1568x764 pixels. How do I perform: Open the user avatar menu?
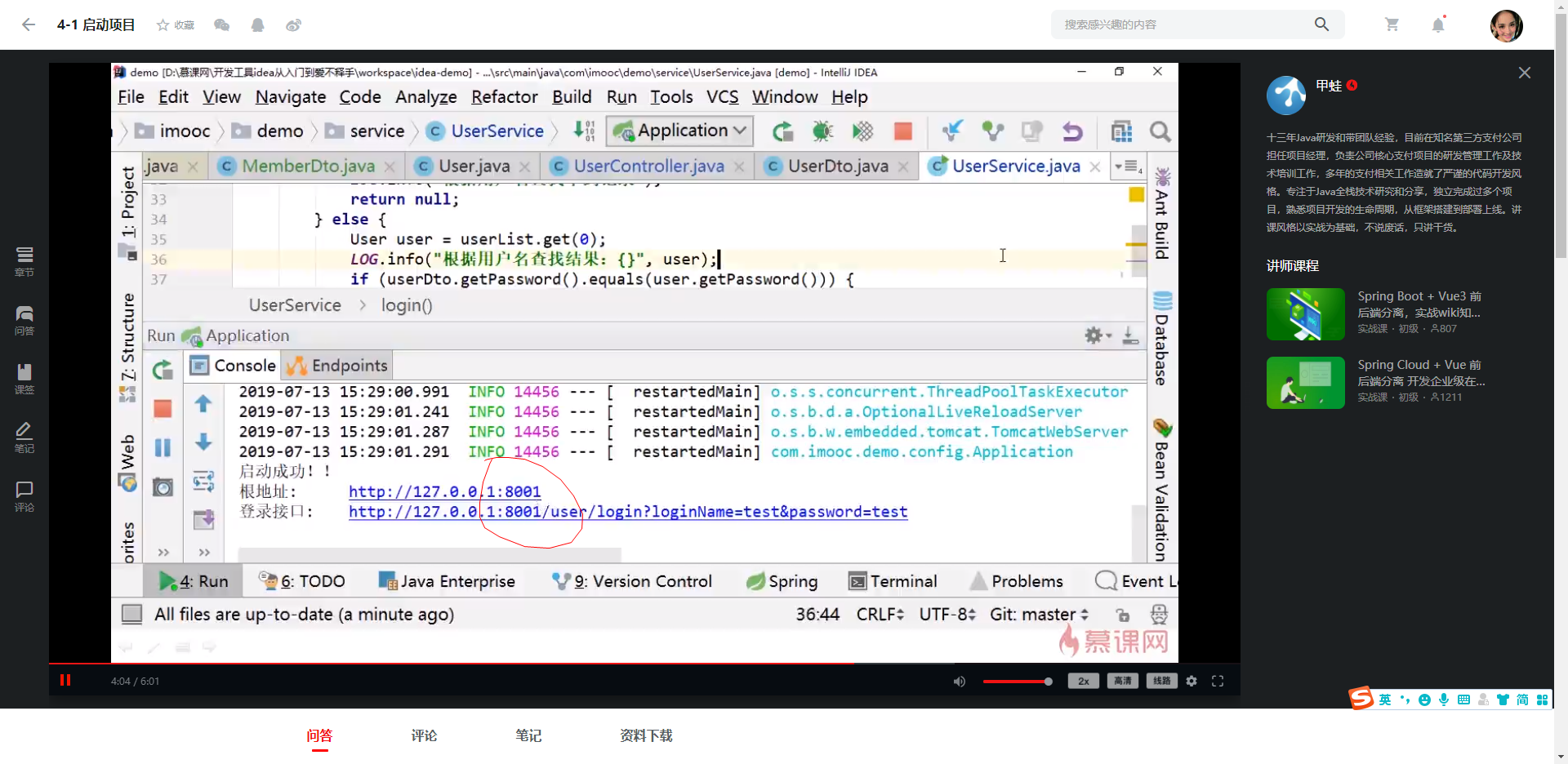pos(1506,25)
